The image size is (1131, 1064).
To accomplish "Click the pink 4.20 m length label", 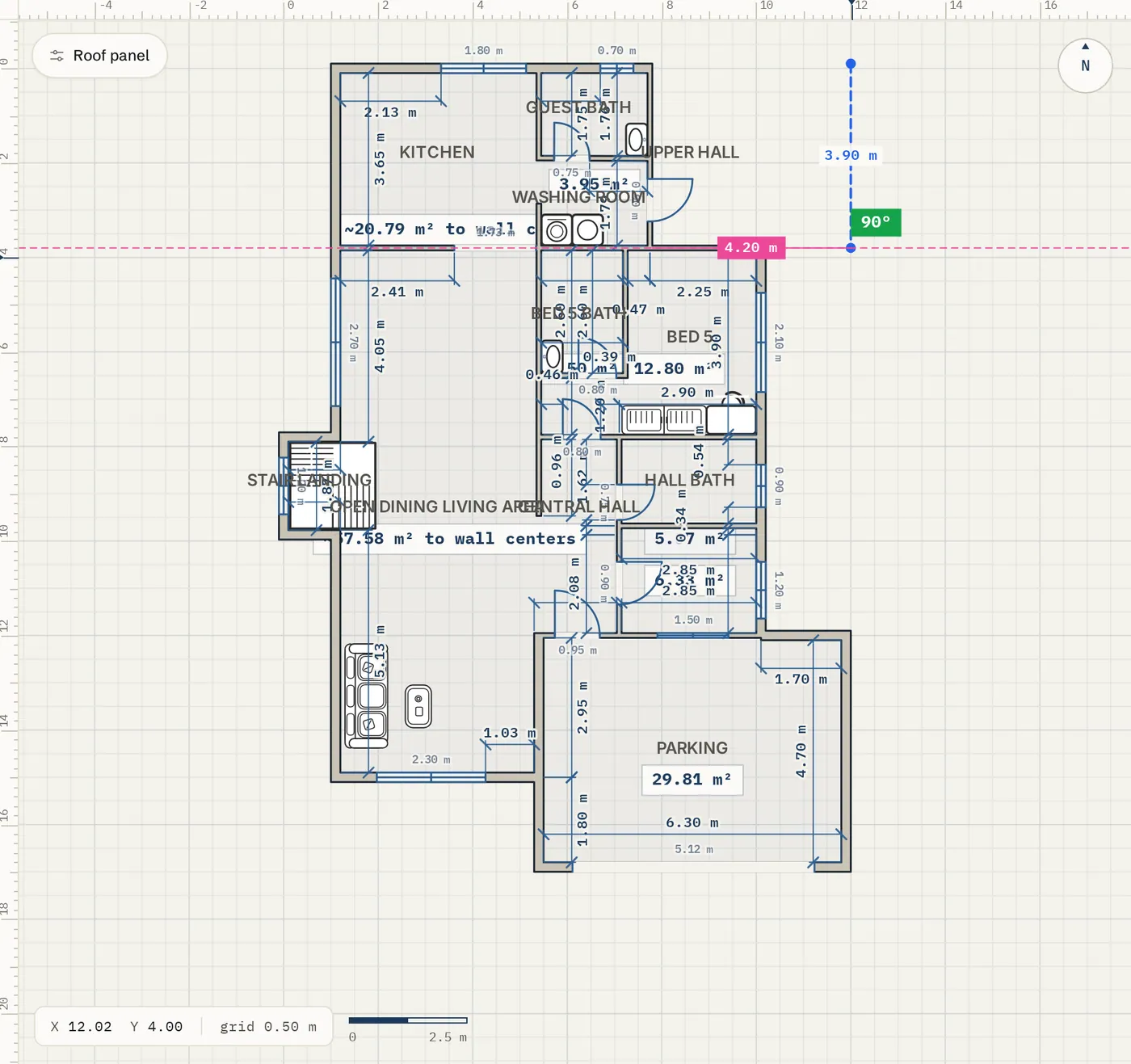I will tap(751, 248).
